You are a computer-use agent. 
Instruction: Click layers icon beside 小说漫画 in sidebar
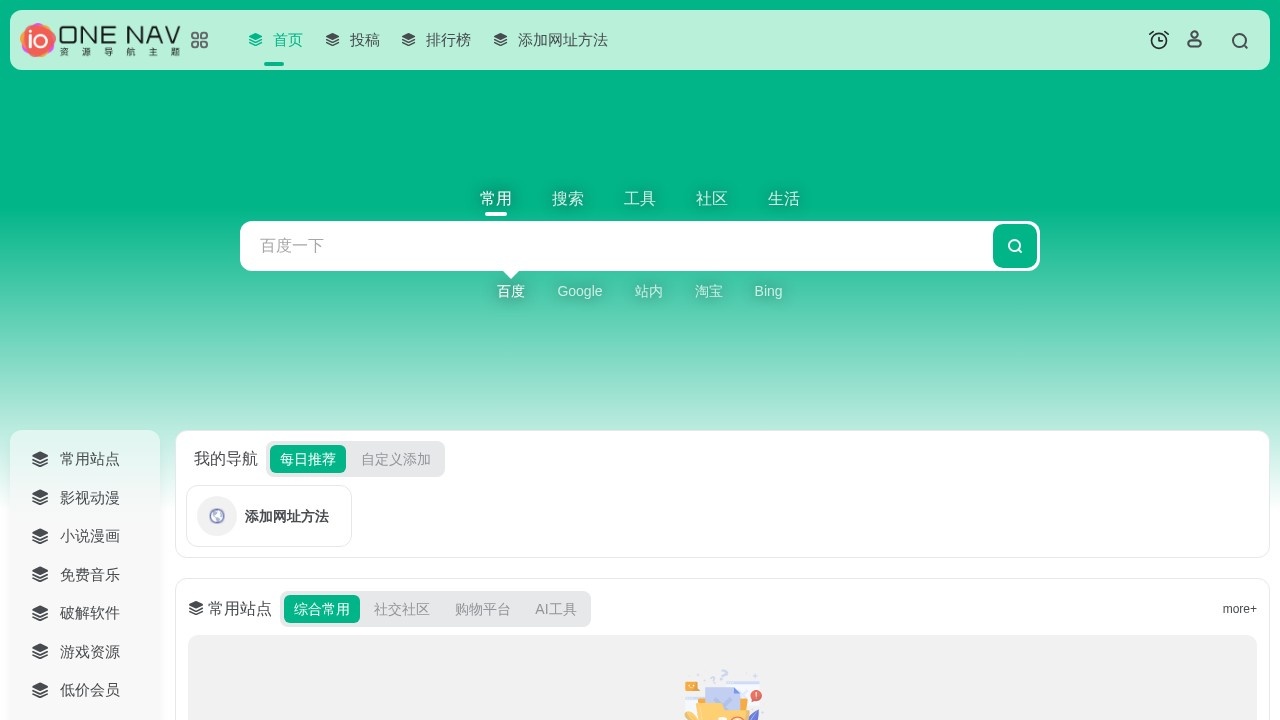(x=40, y=536)
